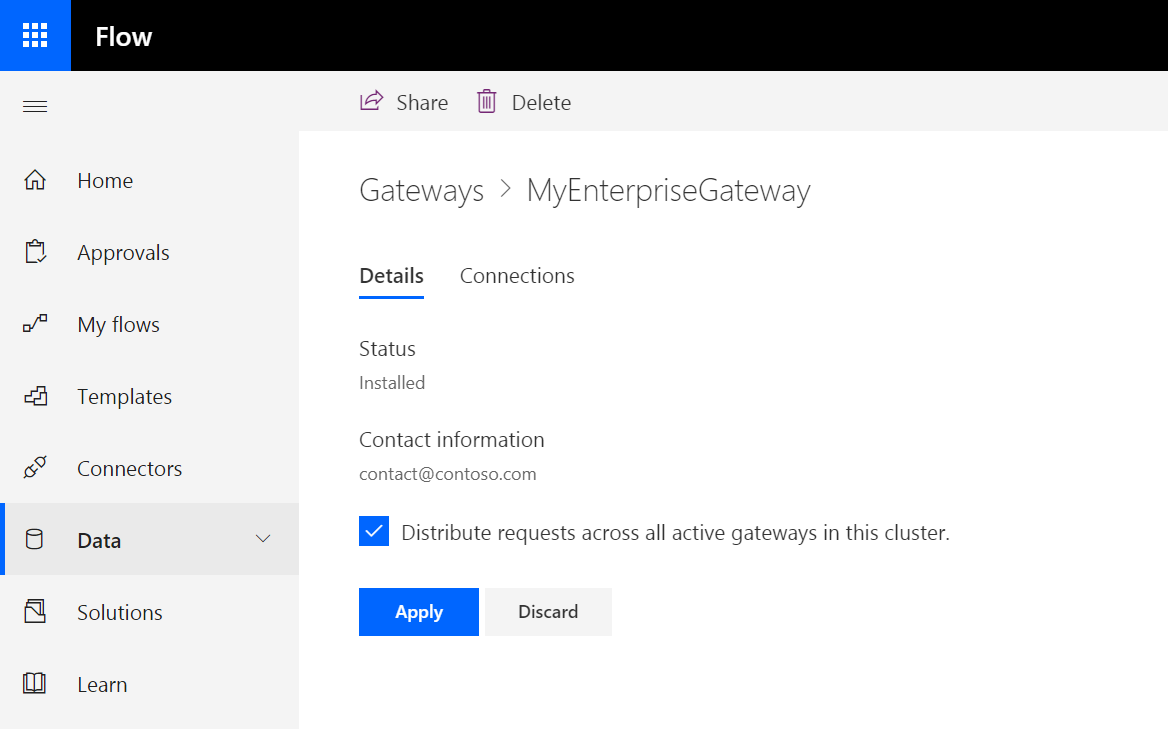Collapse the Data menu chevron

pos(263,539)
